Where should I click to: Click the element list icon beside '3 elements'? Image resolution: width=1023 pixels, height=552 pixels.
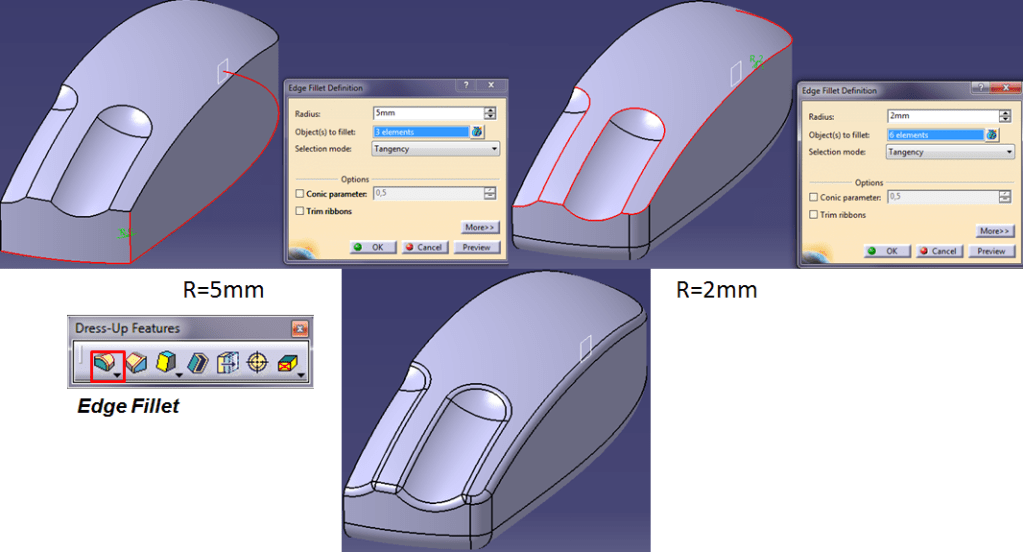pyautogui.click(x=478, y=131)
